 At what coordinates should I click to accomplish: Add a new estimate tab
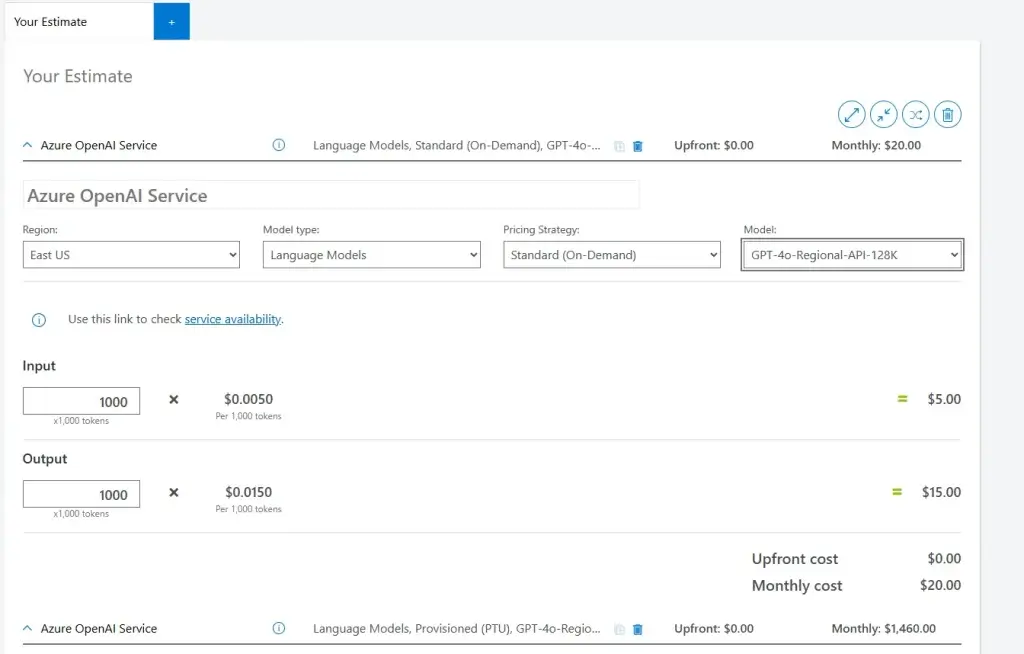(172, 22)
